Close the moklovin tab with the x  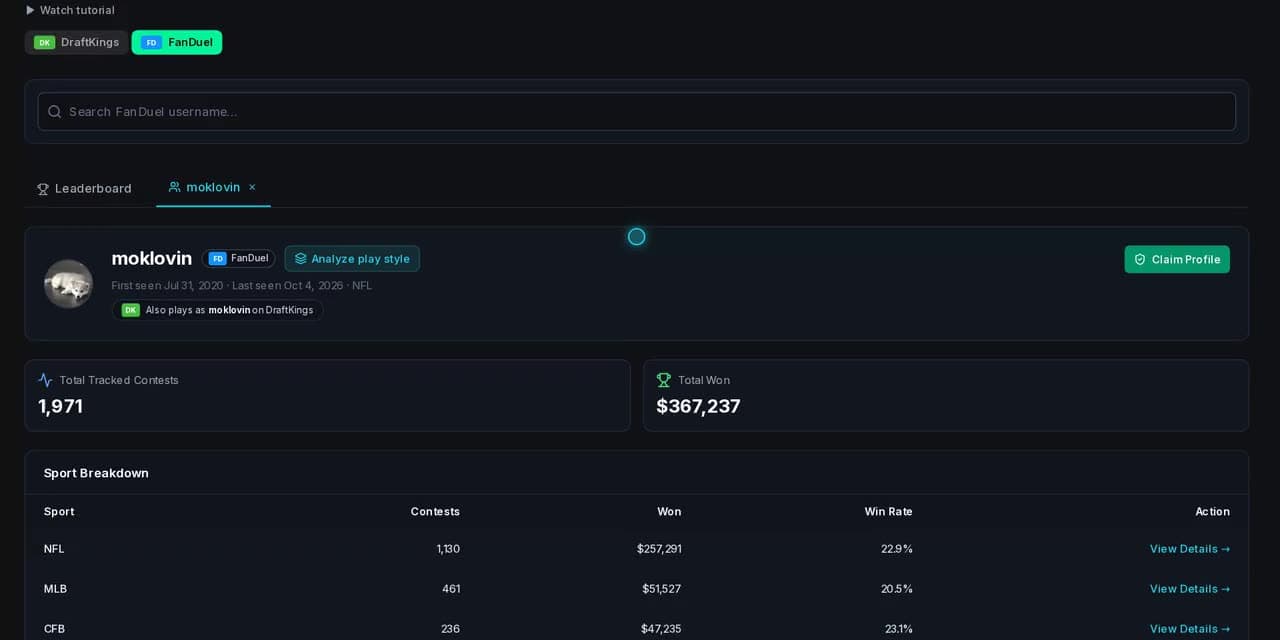tap(252, 187)
